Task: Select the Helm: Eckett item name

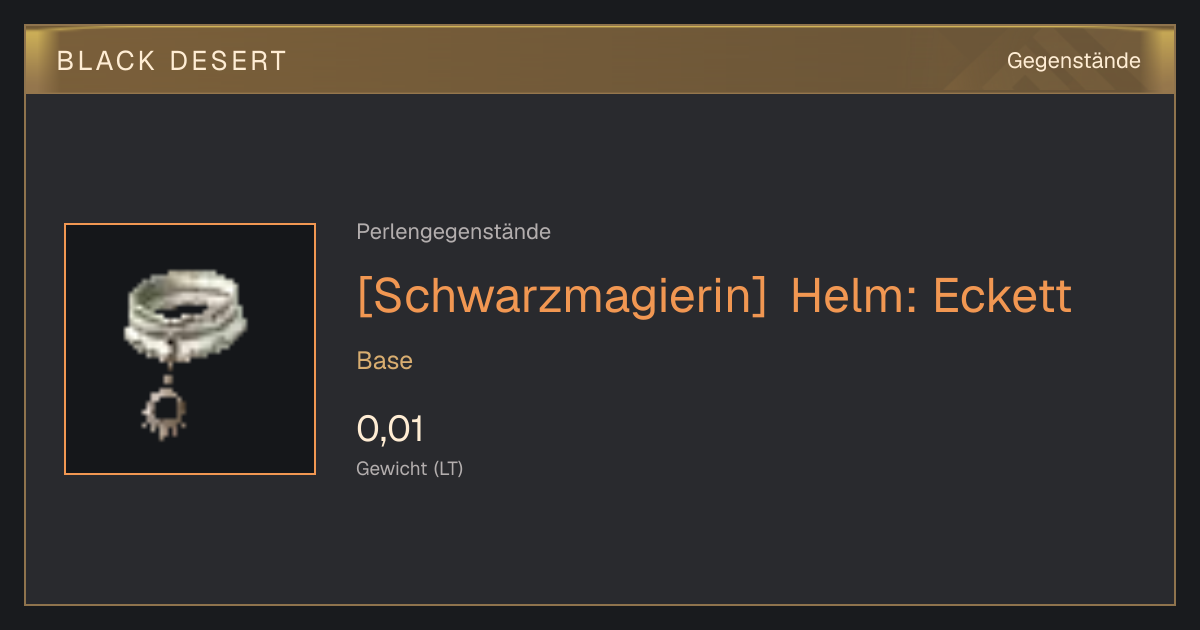Action: (931, 297)
